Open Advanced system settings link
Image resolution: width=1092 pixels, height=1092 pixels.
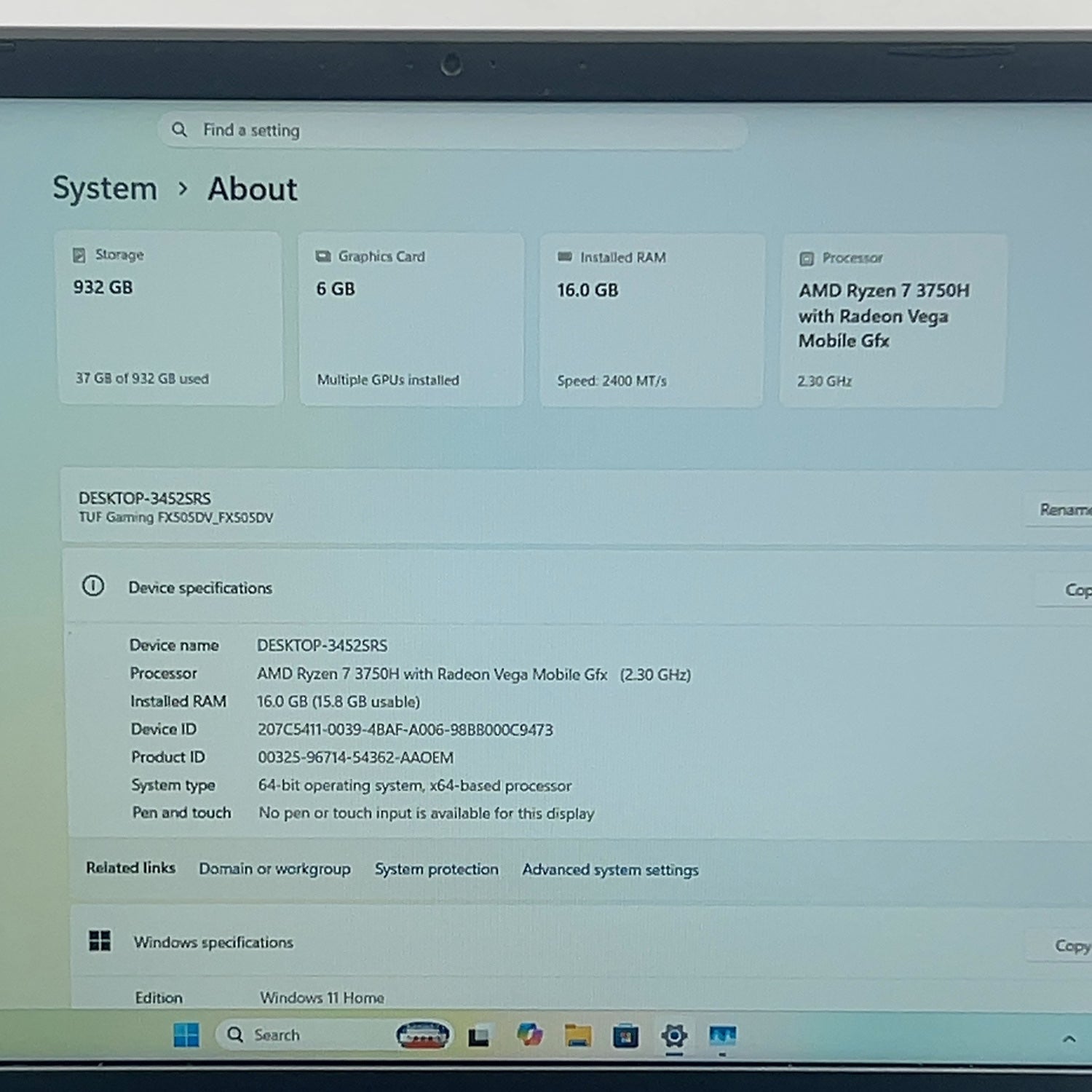(x=610, y=870)
